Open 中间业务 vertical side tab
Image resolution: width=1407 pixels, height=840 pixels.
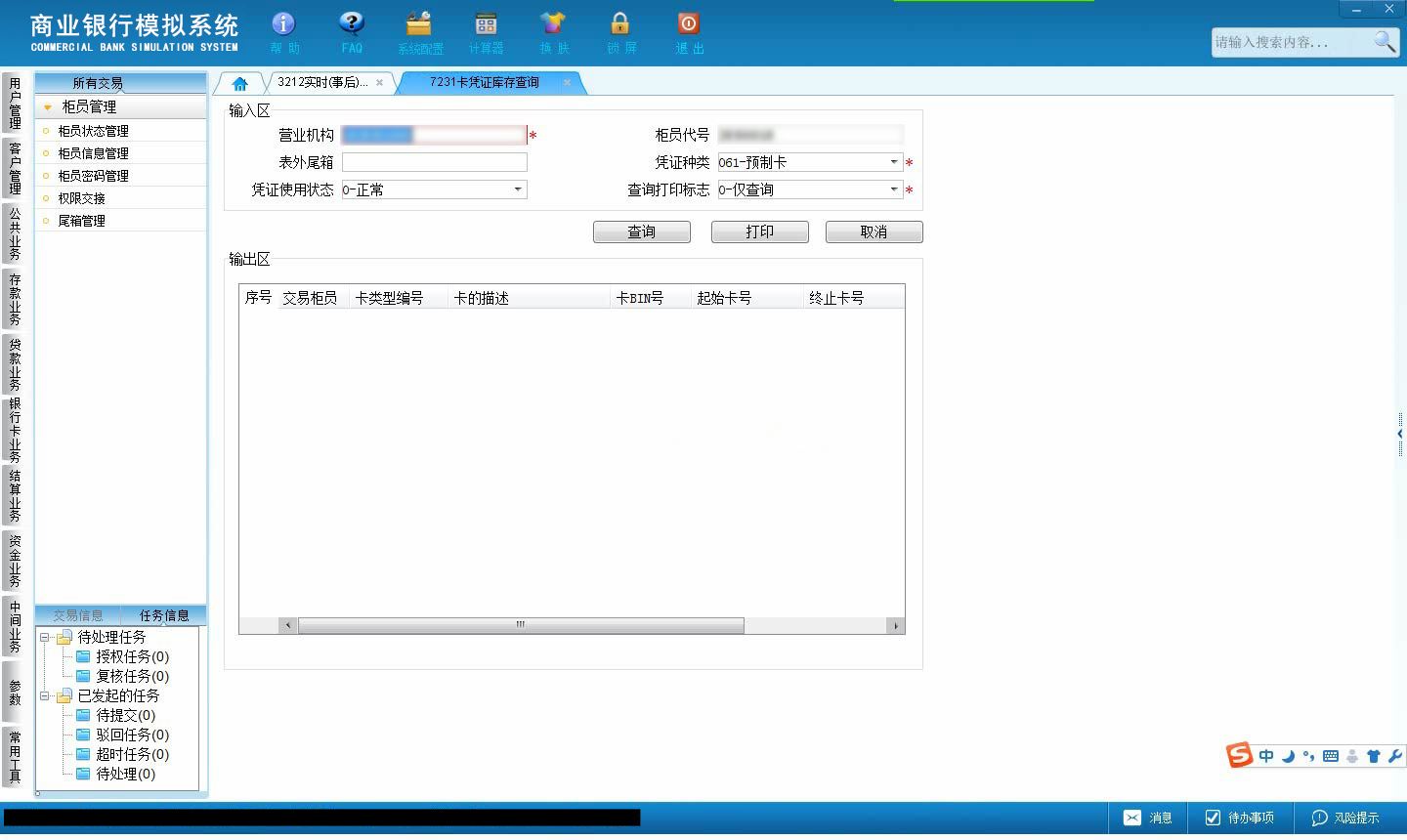[14, 627]
